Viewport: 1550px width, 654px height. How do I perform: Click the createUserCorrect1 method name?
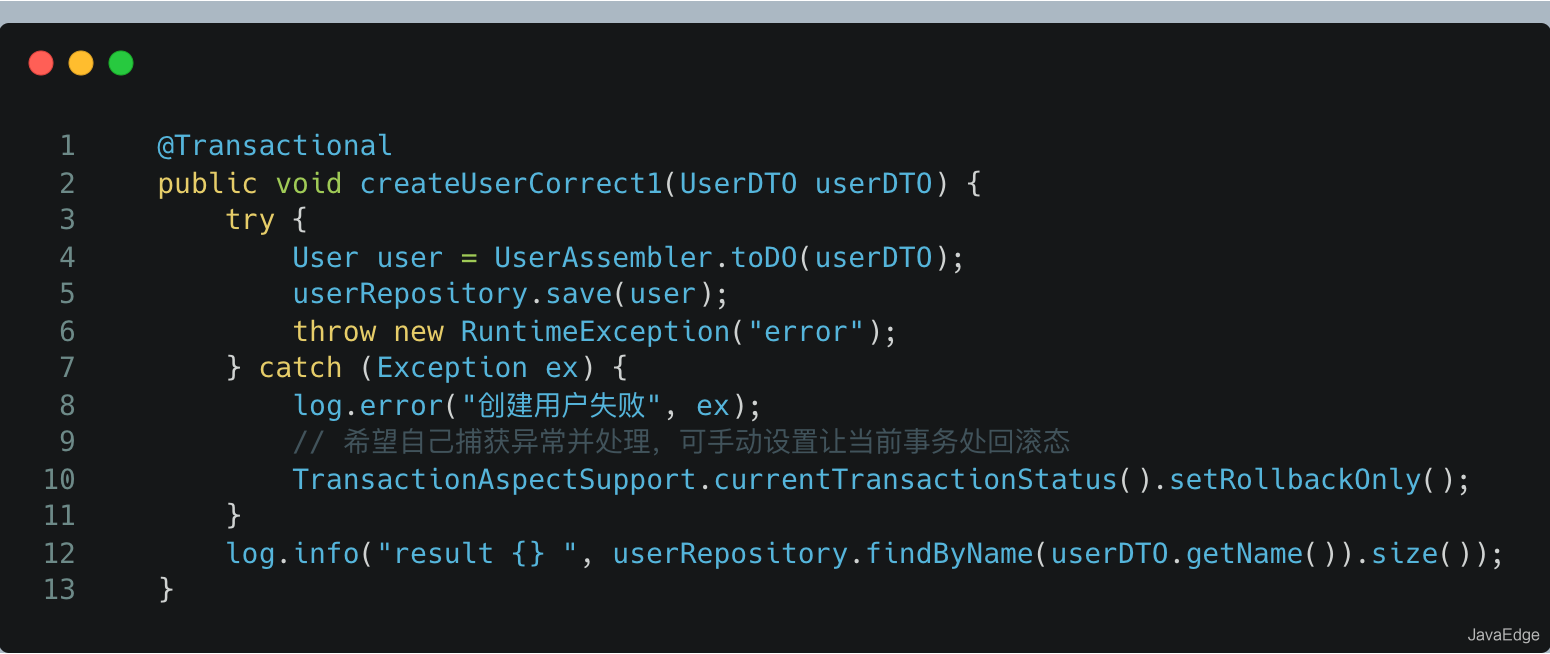511,183
